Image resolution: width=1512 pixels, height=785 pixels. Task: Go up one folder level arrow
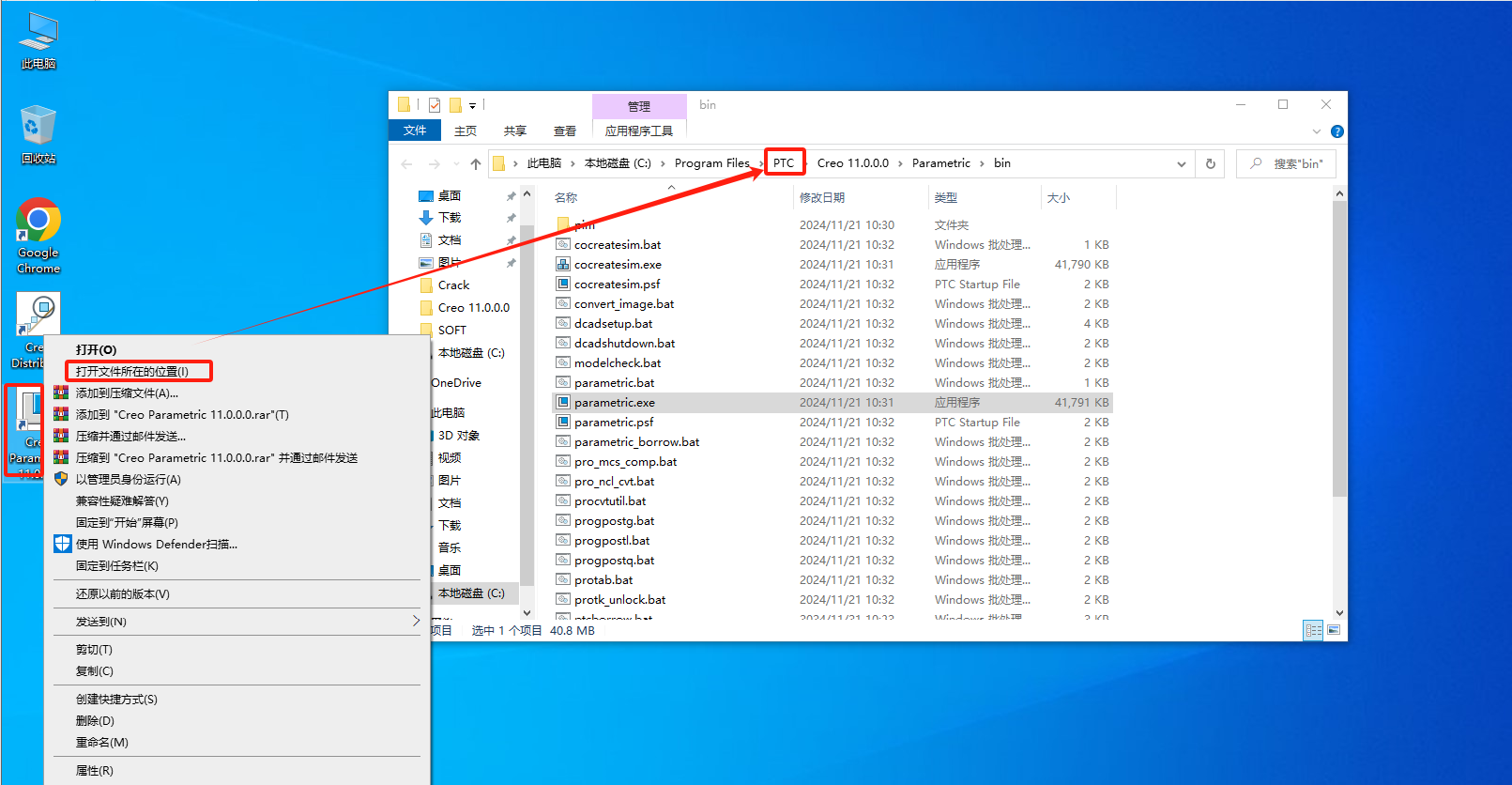[x=476, y=163]
